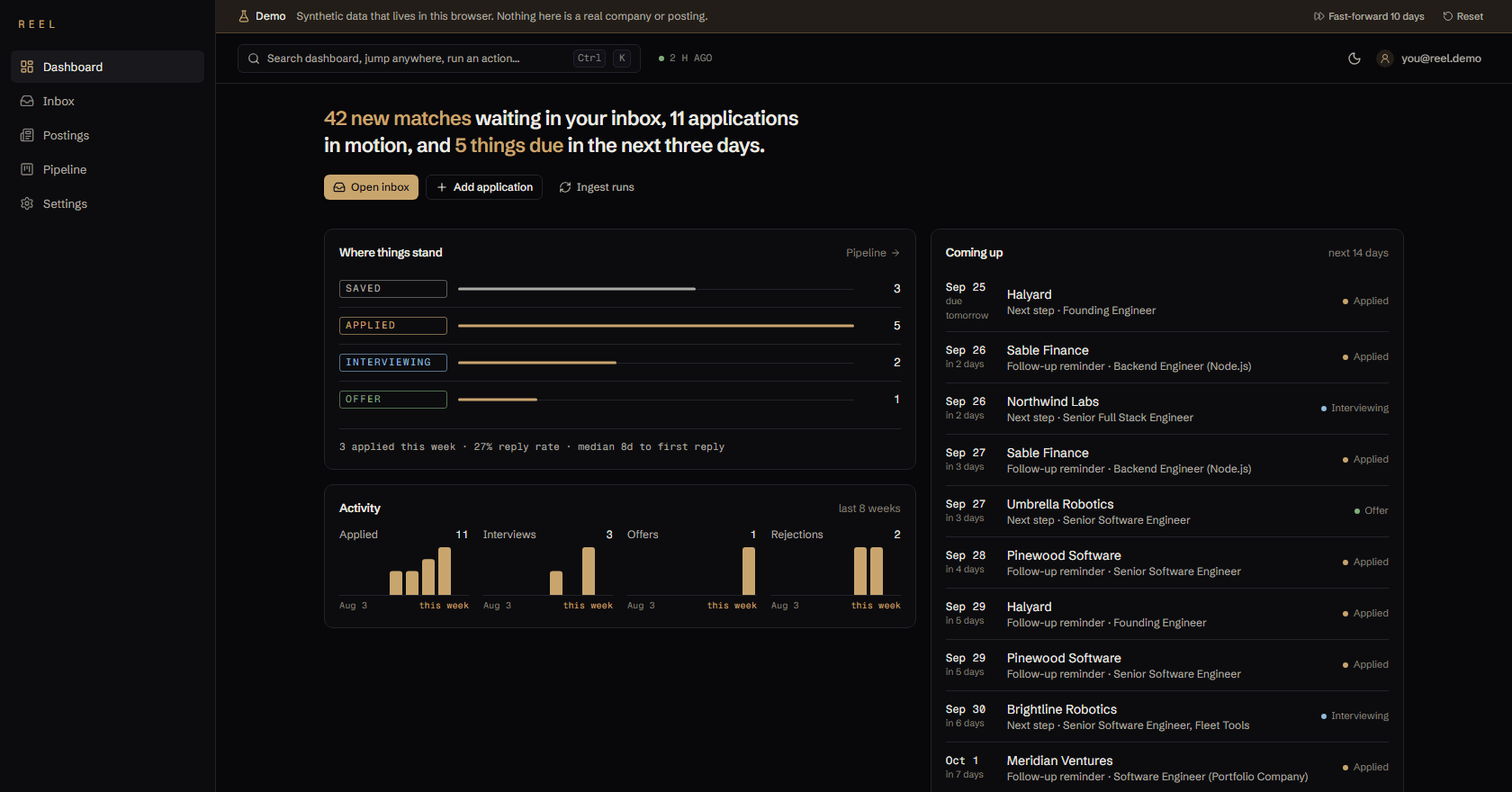Image resolution: width=1512 pixels, height=792 pixels.
Task: Open the Brightline Robotics upcoming item
Action: 1166,716
